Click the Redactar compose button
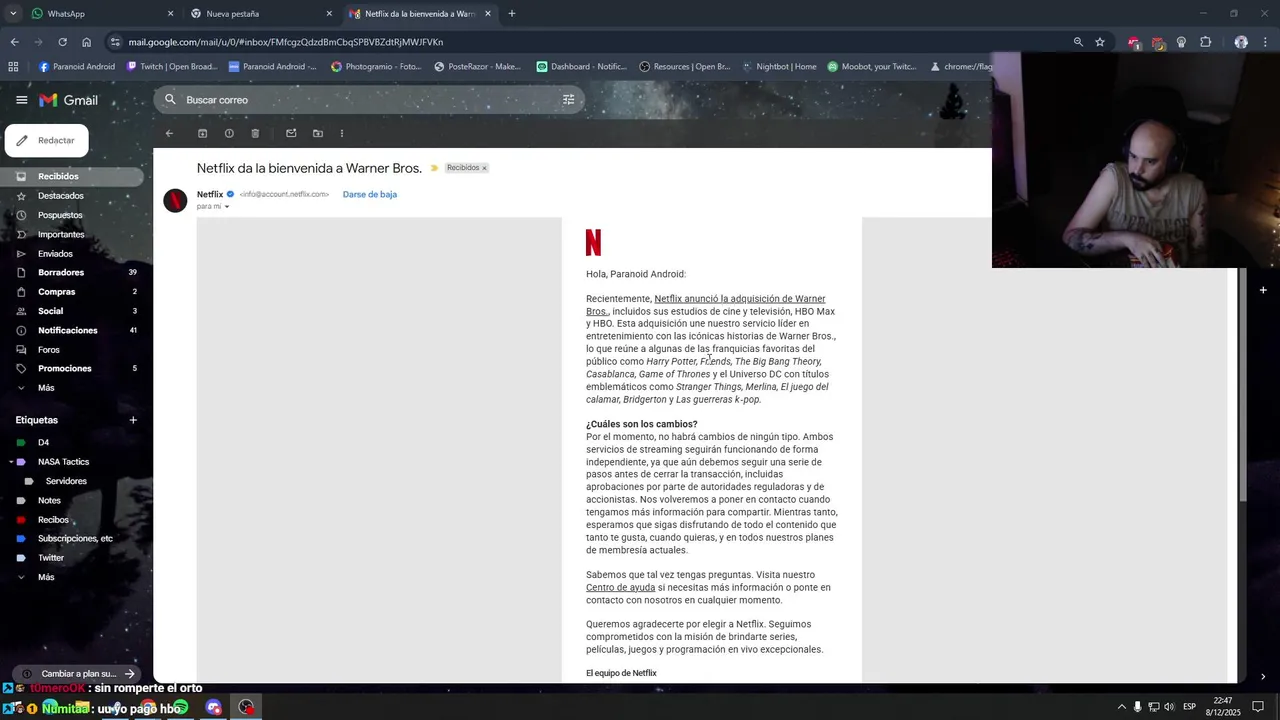The width and height of the screenshot is (1280, 720). [x=46, y=141]
